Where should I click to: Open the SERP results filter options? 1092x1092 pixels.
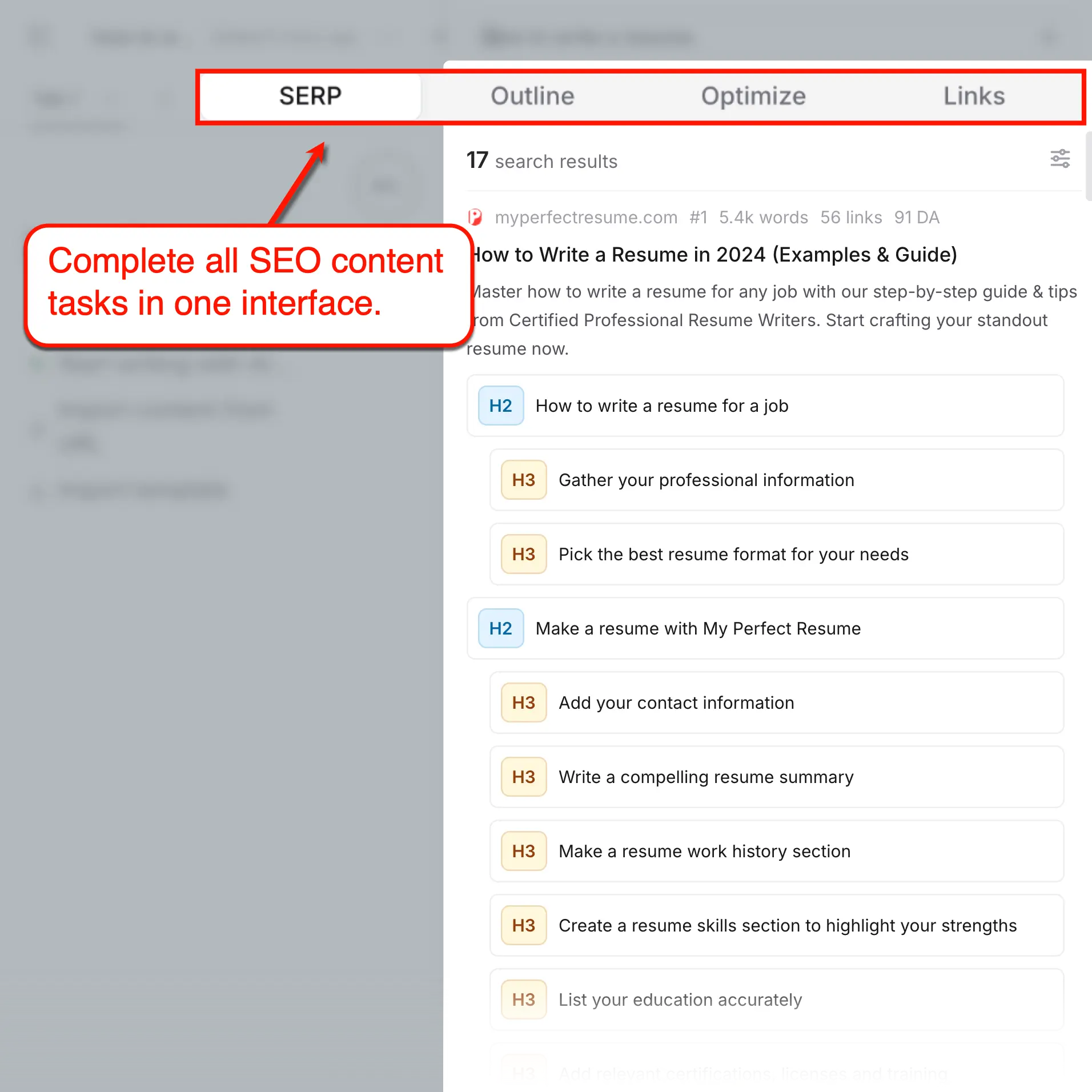(1060, 159)
